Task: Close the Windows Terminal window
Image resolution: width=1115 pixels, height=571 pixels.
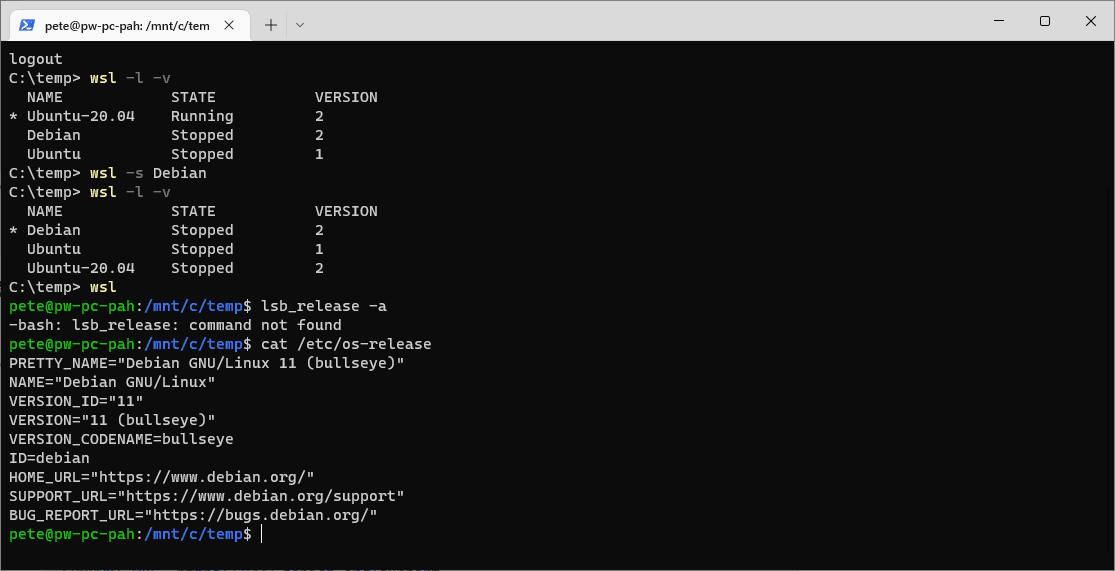Action: coord(1091,21)
